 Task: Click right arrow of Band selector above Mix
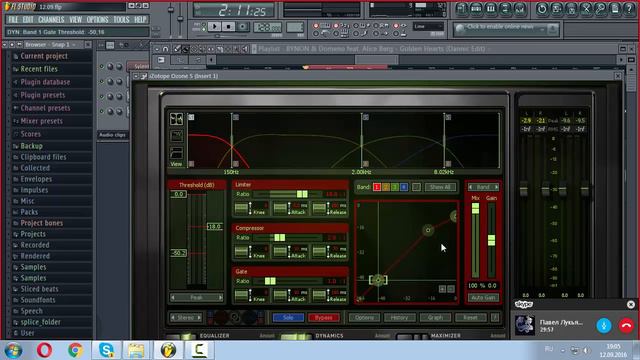coord(496,187)
